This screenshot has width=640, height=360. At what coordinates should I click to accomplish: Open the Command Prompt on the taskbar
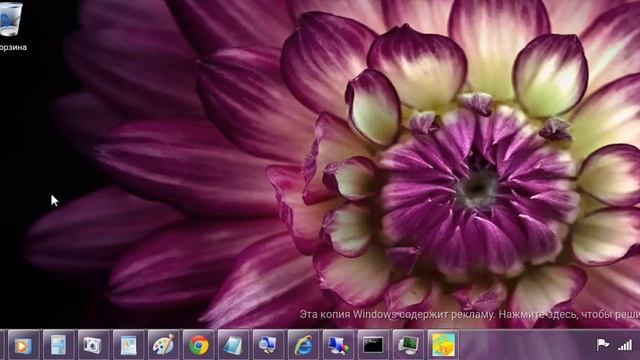click(x=373, y=345)
